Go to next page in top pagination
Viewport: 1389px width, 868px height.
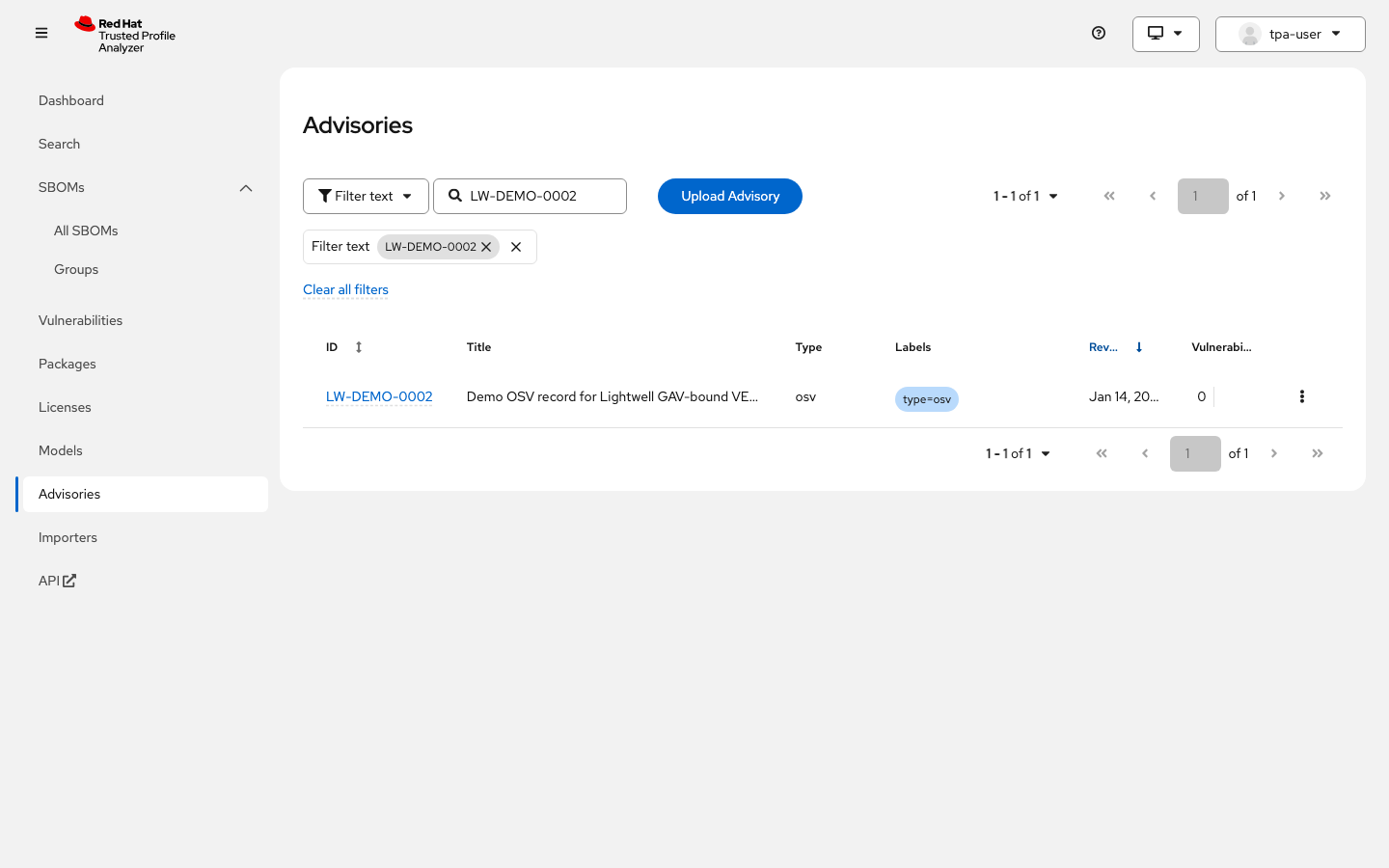pyautogui.click(x=1282, y=196)
